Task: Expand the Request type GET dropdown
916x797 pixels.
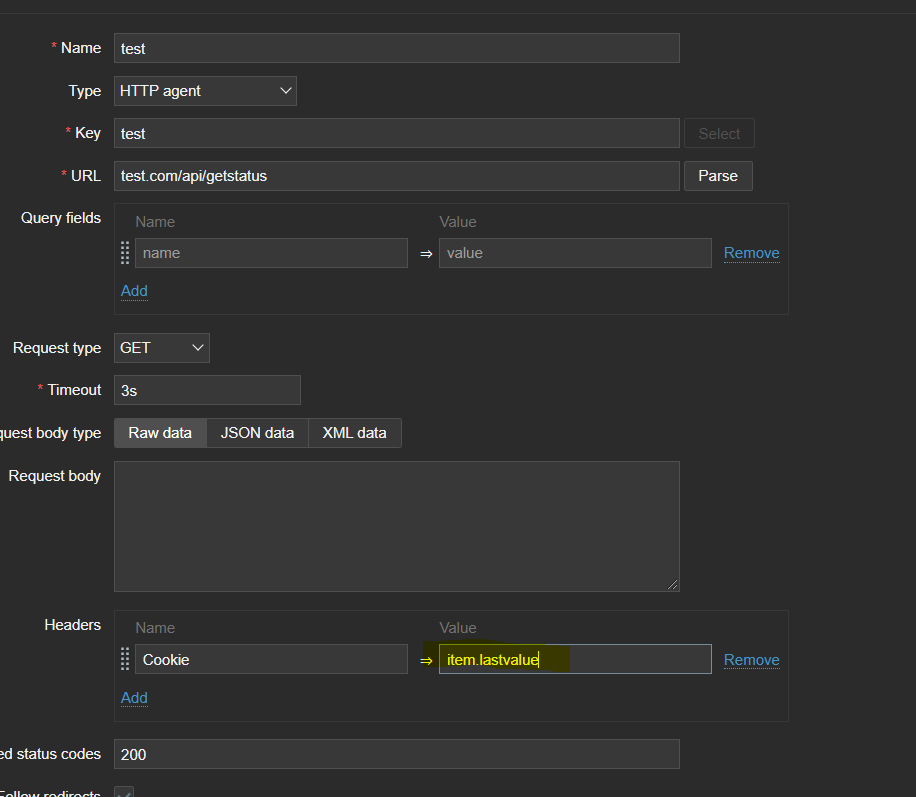Action: 161,348
